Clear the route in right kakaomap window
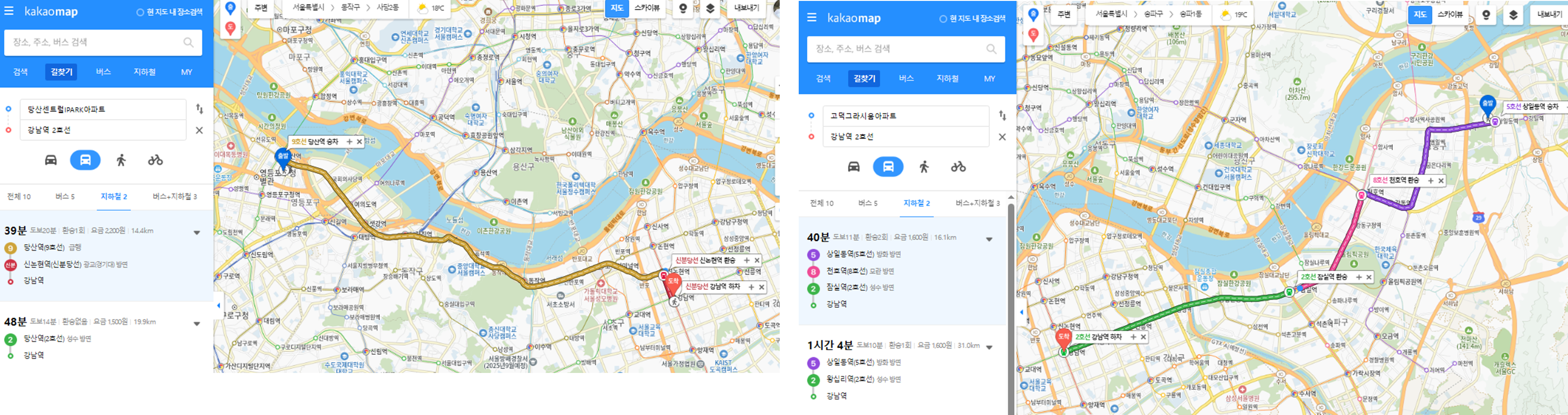 1002,137
